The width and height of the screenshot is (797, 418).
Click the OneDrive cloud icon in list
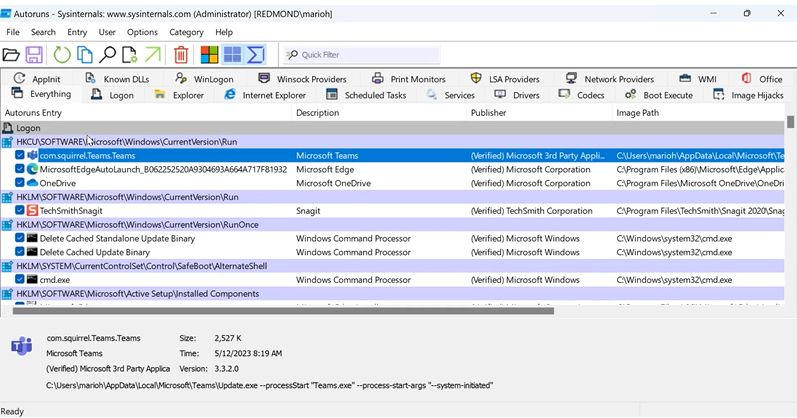[x=33, y=183]
